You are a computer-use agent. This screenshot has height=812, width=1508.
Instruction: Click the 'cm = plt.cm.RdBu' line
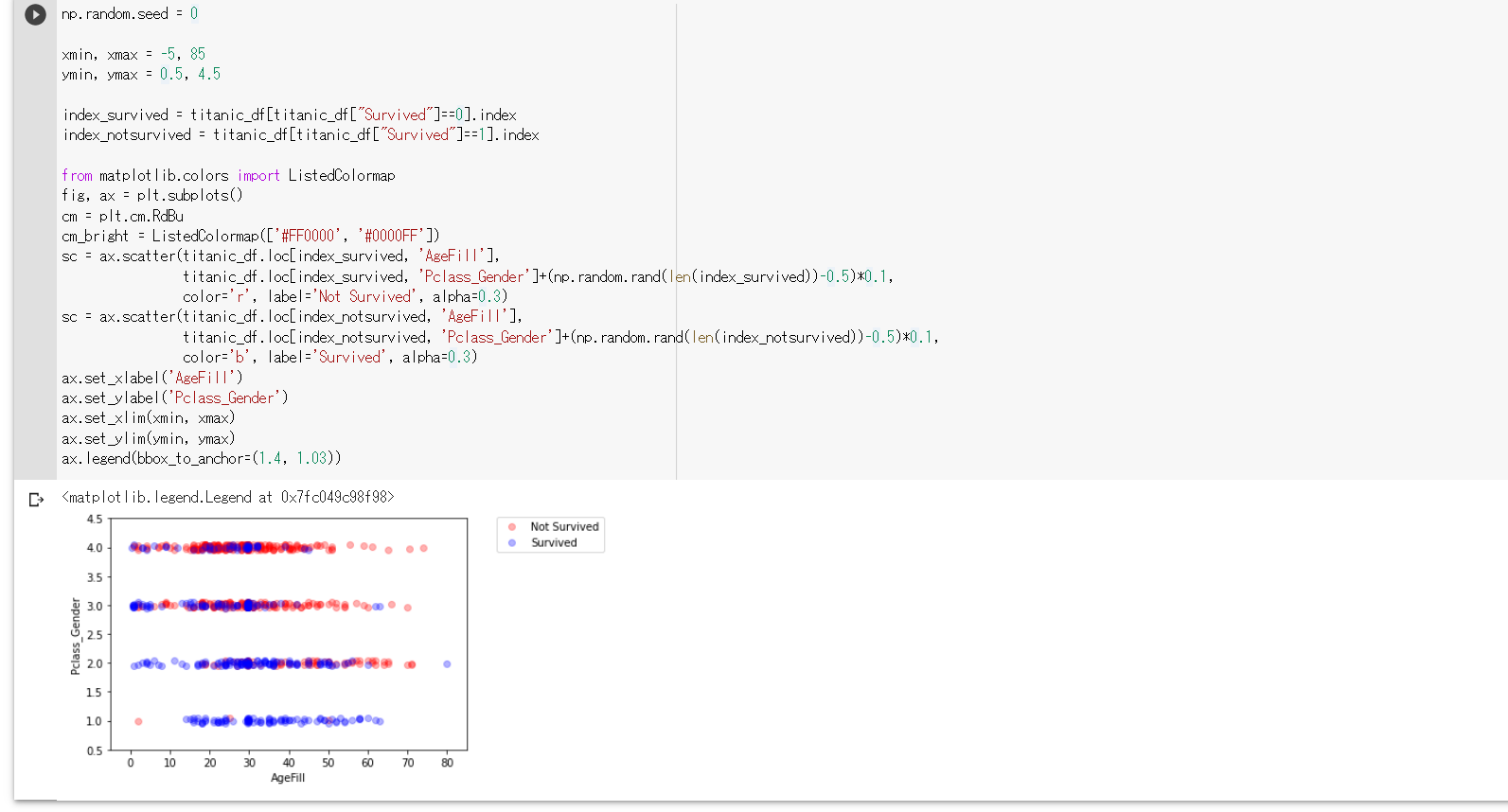[x=123, y=216]
